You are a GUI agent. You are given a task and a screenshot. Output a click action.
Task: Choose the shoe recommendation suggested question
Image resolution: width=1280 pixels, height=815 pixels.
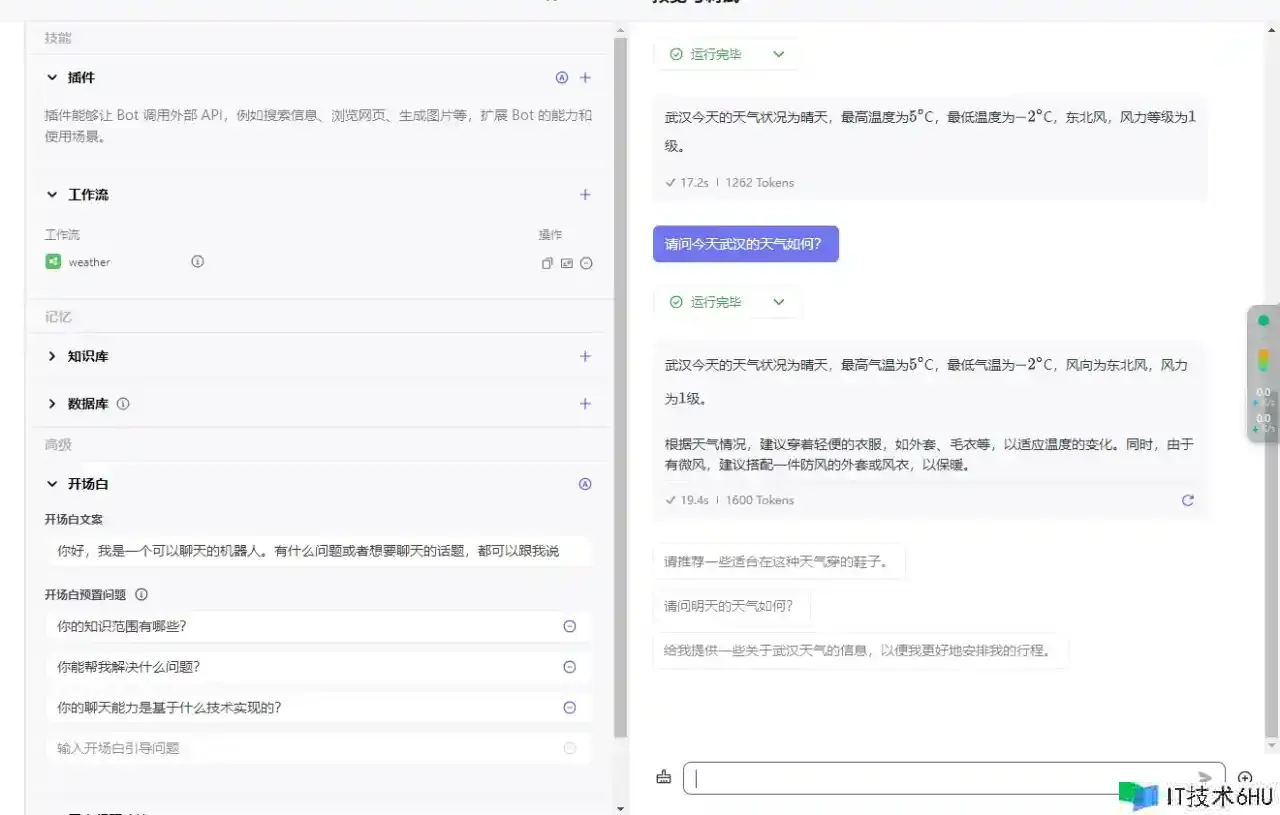776,562
